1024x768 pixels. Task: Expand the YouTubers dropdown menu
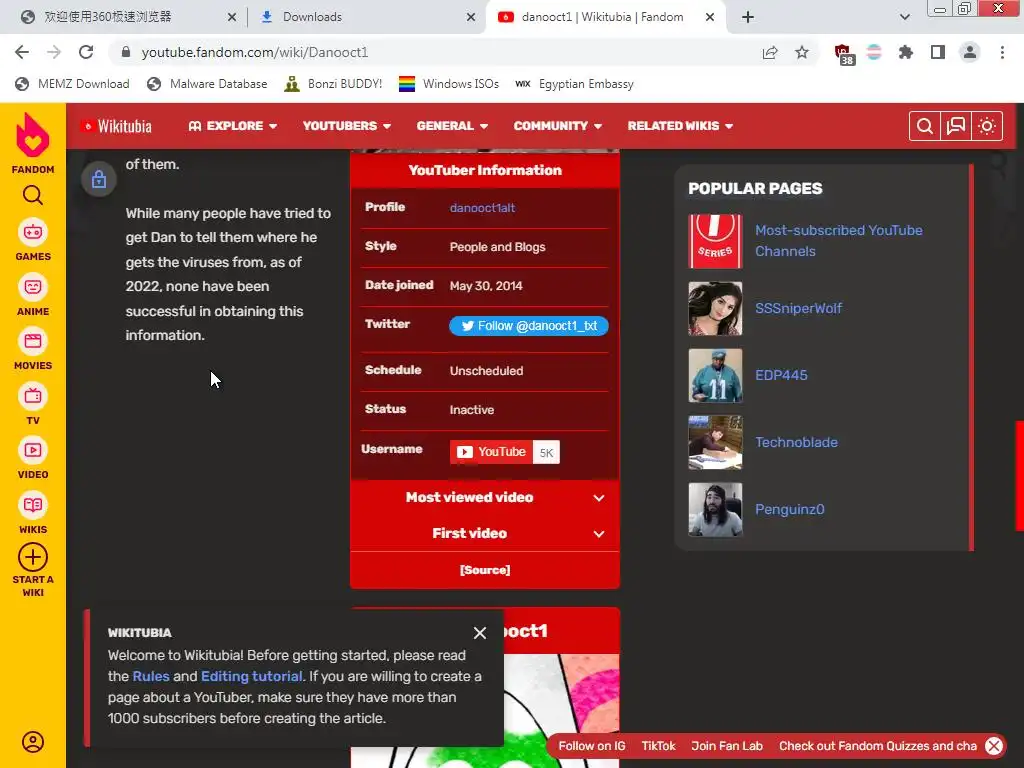347,126
